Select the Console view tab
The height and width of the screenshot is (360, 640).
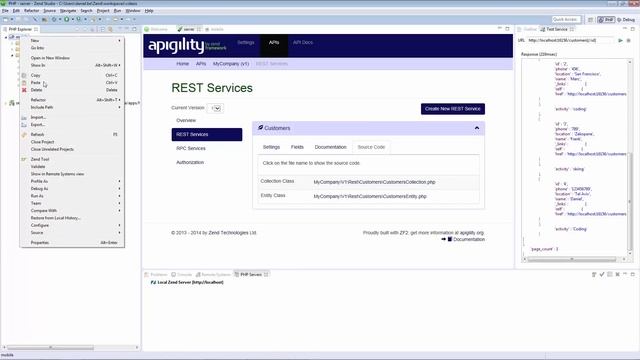tap(182, 274)
